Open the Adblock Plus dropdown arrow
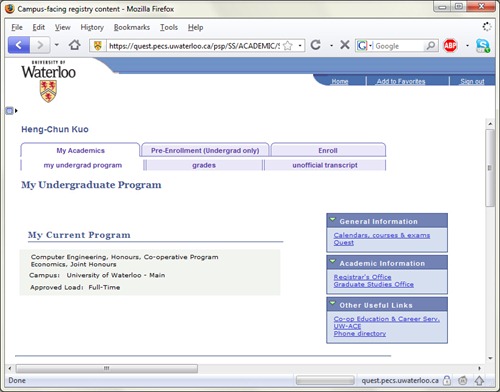Image resolution: width=500 pixels, height=392 pixels. pyautogui.click(x=467, y=46)
